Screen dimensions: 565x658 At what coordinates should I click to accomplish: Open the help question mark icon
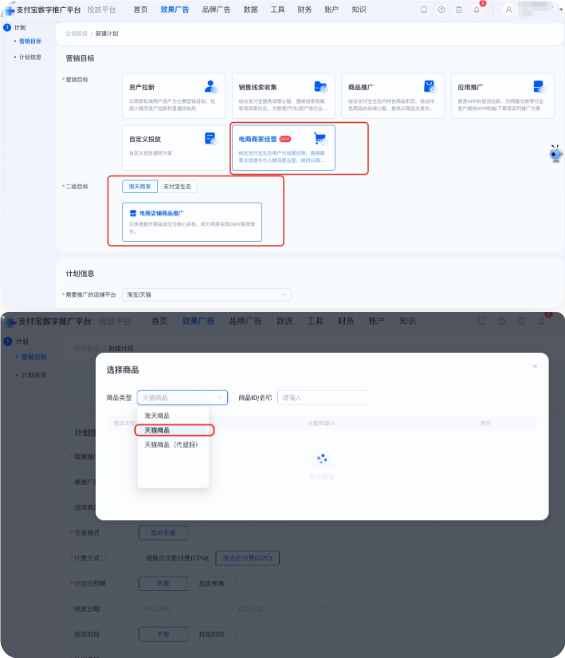click(x=441, y=10)
